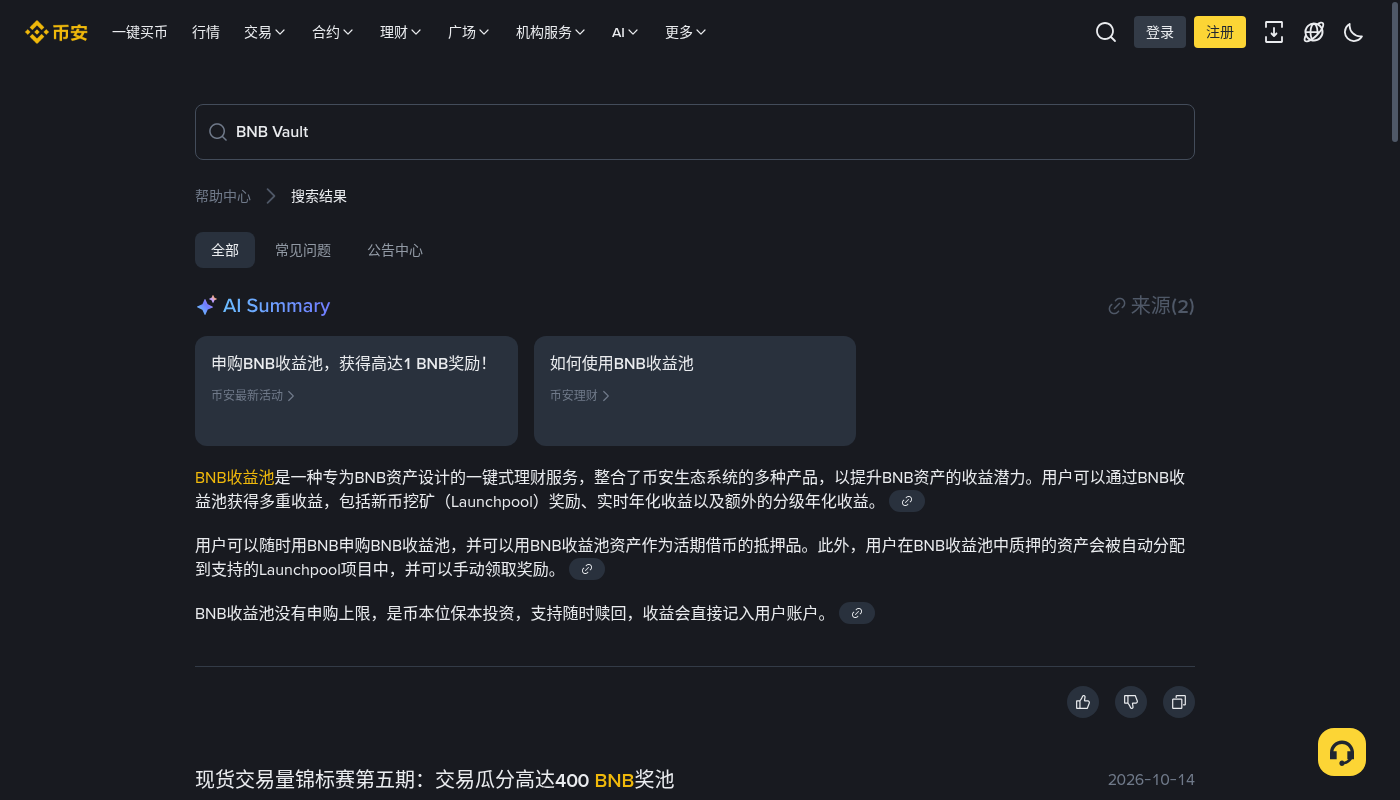
Task: Open 行情 menu item
Action: click(206, 32)
